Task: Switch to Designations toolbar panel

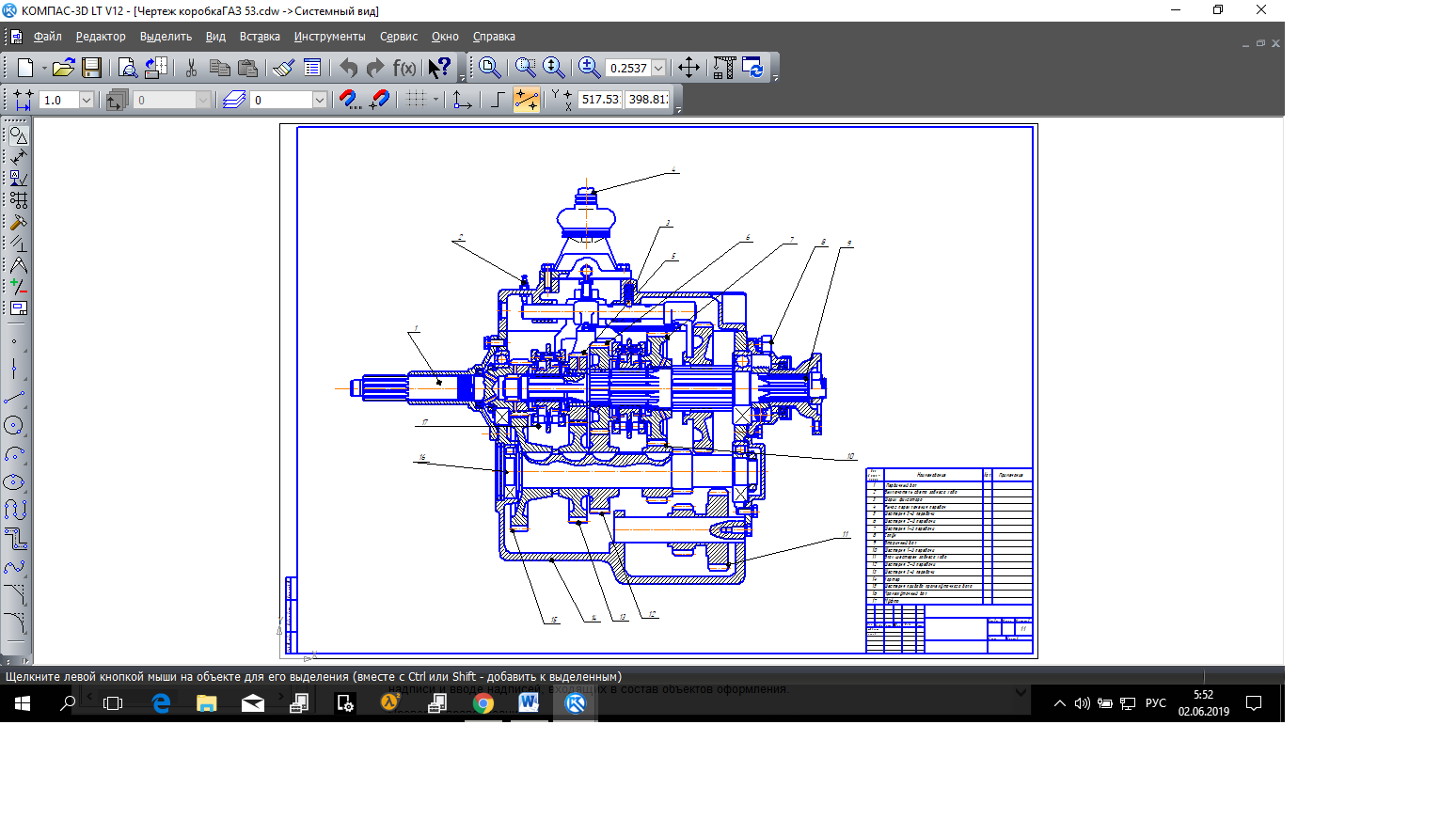Action: pyautogui.click(x=18, y=179)
